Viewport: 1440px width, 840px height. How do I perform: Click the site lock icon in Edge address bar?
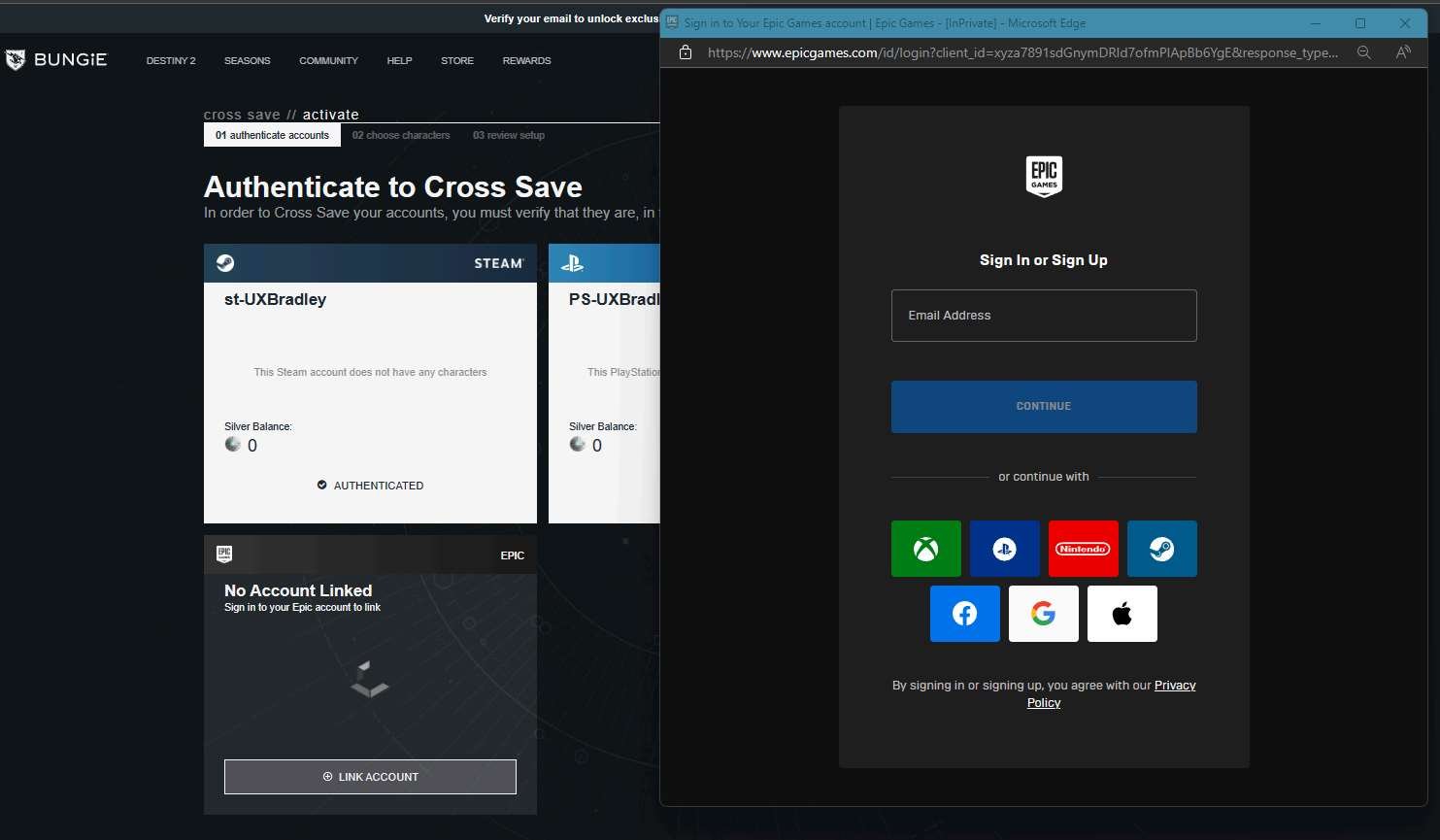[686, 52]
